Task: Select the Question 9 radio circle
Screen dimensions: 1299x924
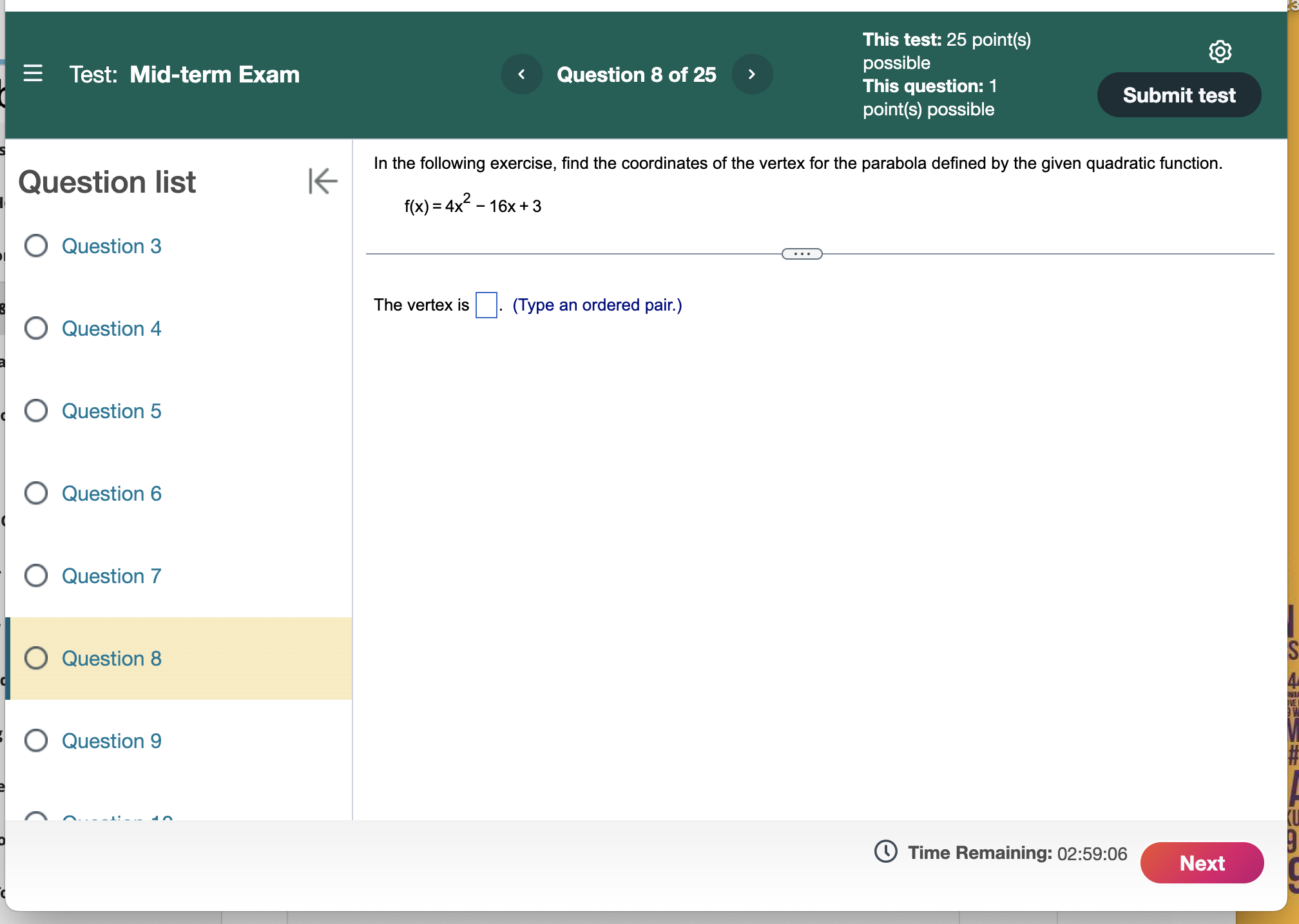Action: tap(36, 740)
